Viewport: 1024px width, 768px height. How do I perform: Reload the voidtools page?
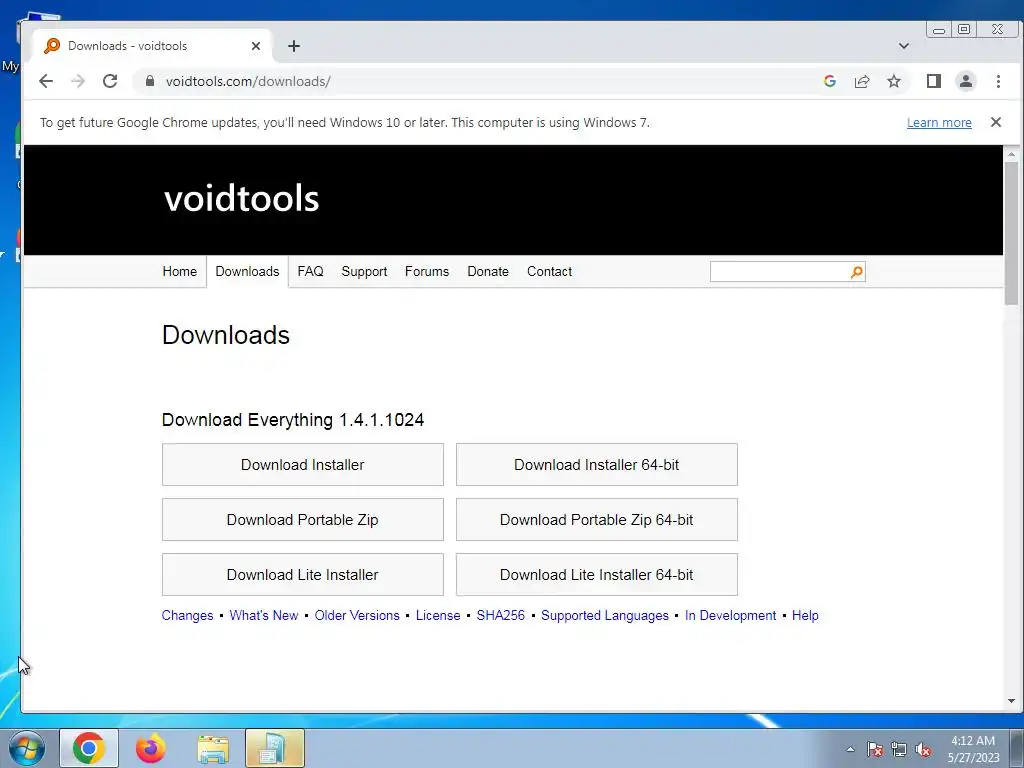click(110, 81)
